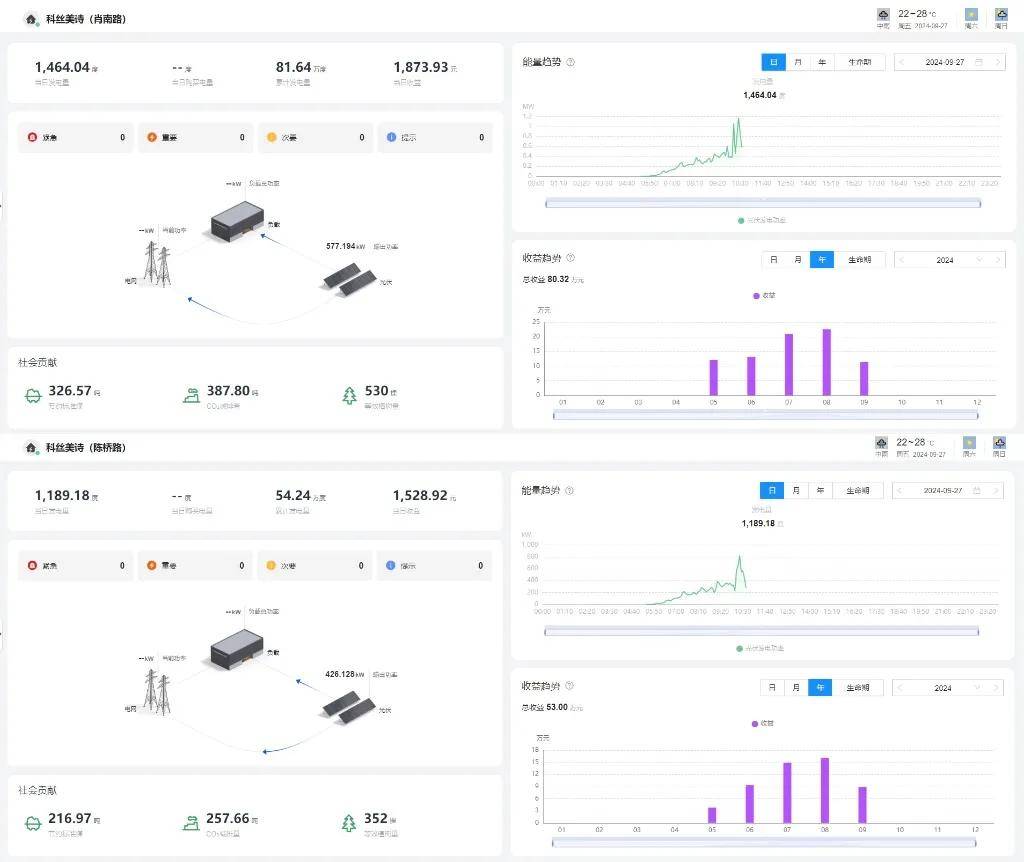Click the 周六 weather icon in the 肖南路 header
The width and height of the screenshot is (1024, 862).
click(x=971, y=14)
